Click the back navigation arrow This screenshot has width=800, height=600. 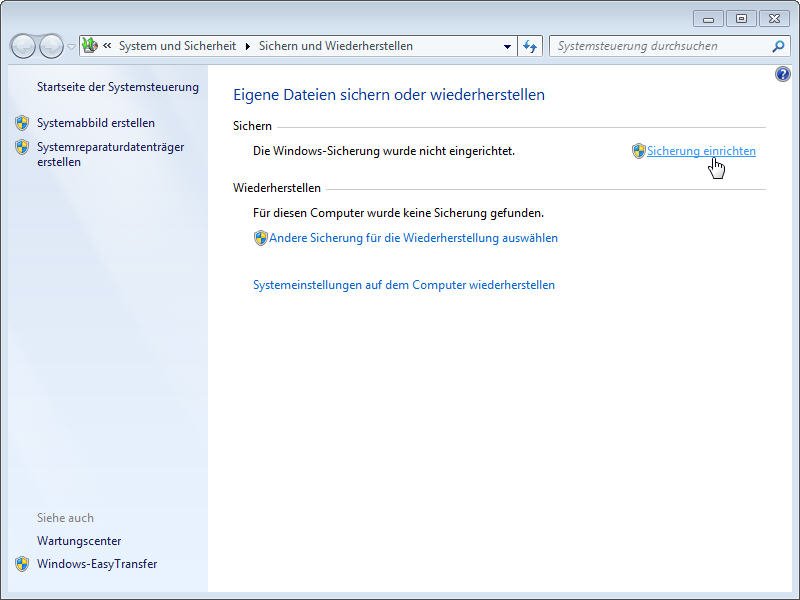point(21,45)
